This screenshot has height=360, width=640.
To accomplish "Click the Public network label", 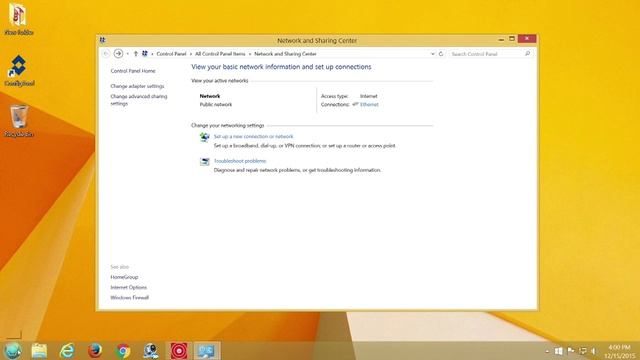I will coord(216,104).
